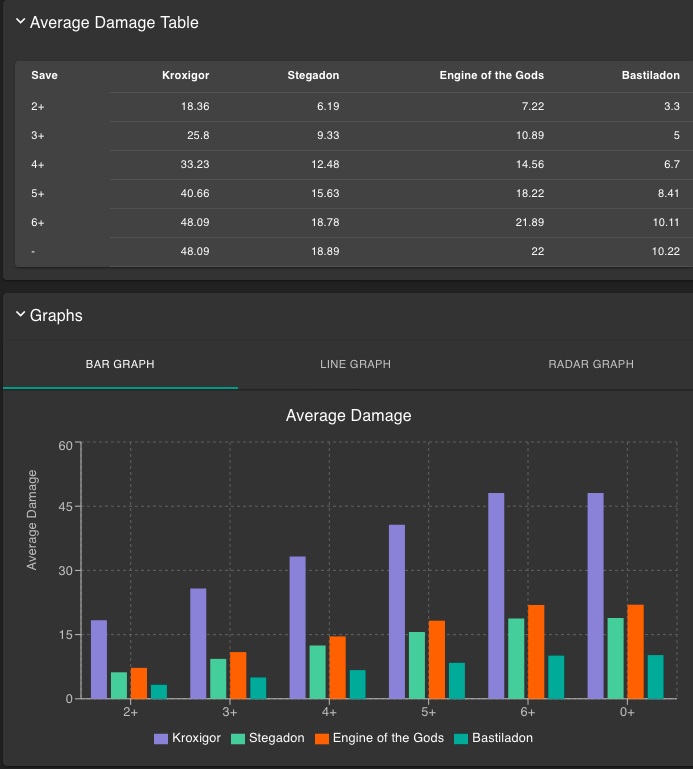
Task: Click Kroxigor value 18.36
Action: [195, 106]
